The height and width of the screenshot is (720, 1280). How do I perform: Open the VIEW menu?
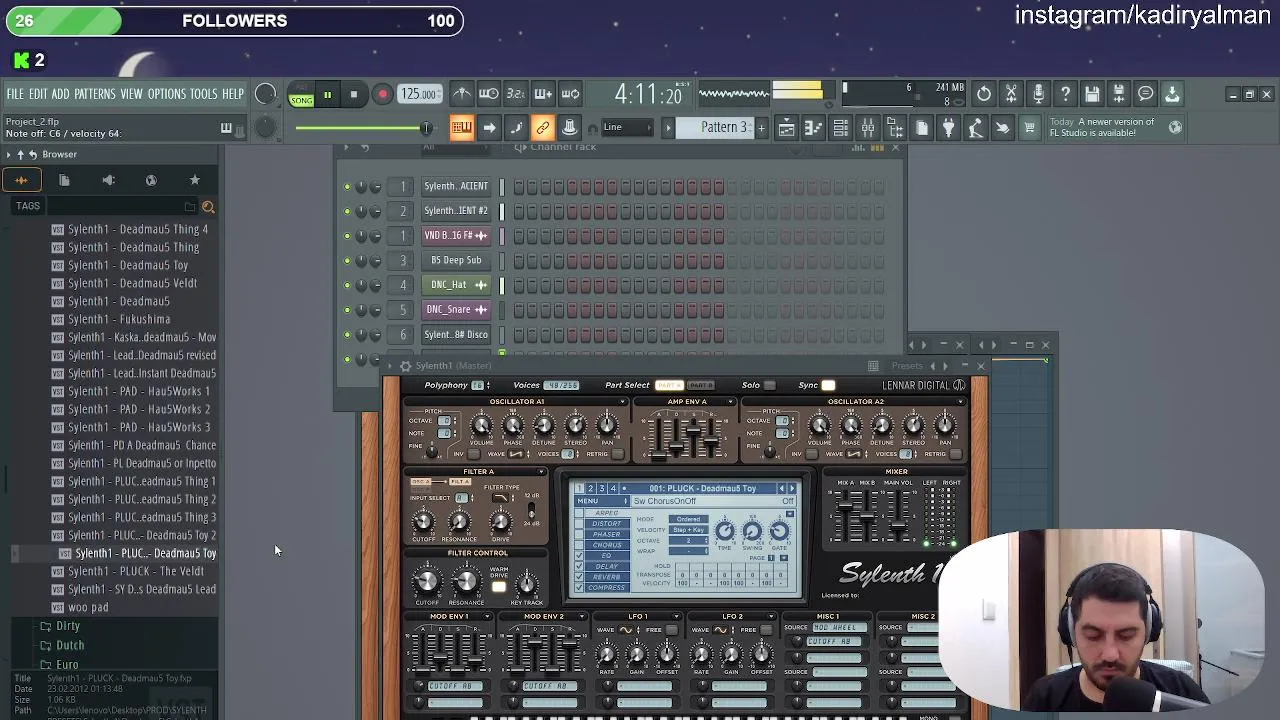pyautogui.click(x=132, y=94)
